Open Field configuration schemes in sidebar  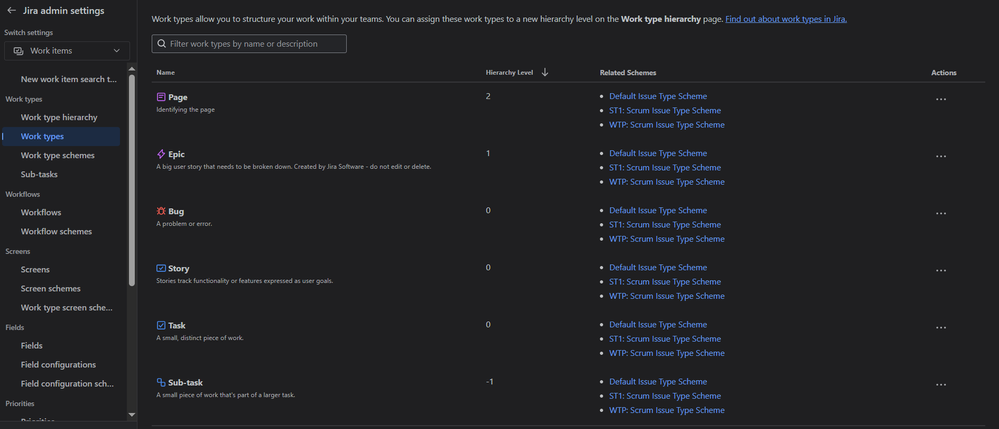[67, 384]
